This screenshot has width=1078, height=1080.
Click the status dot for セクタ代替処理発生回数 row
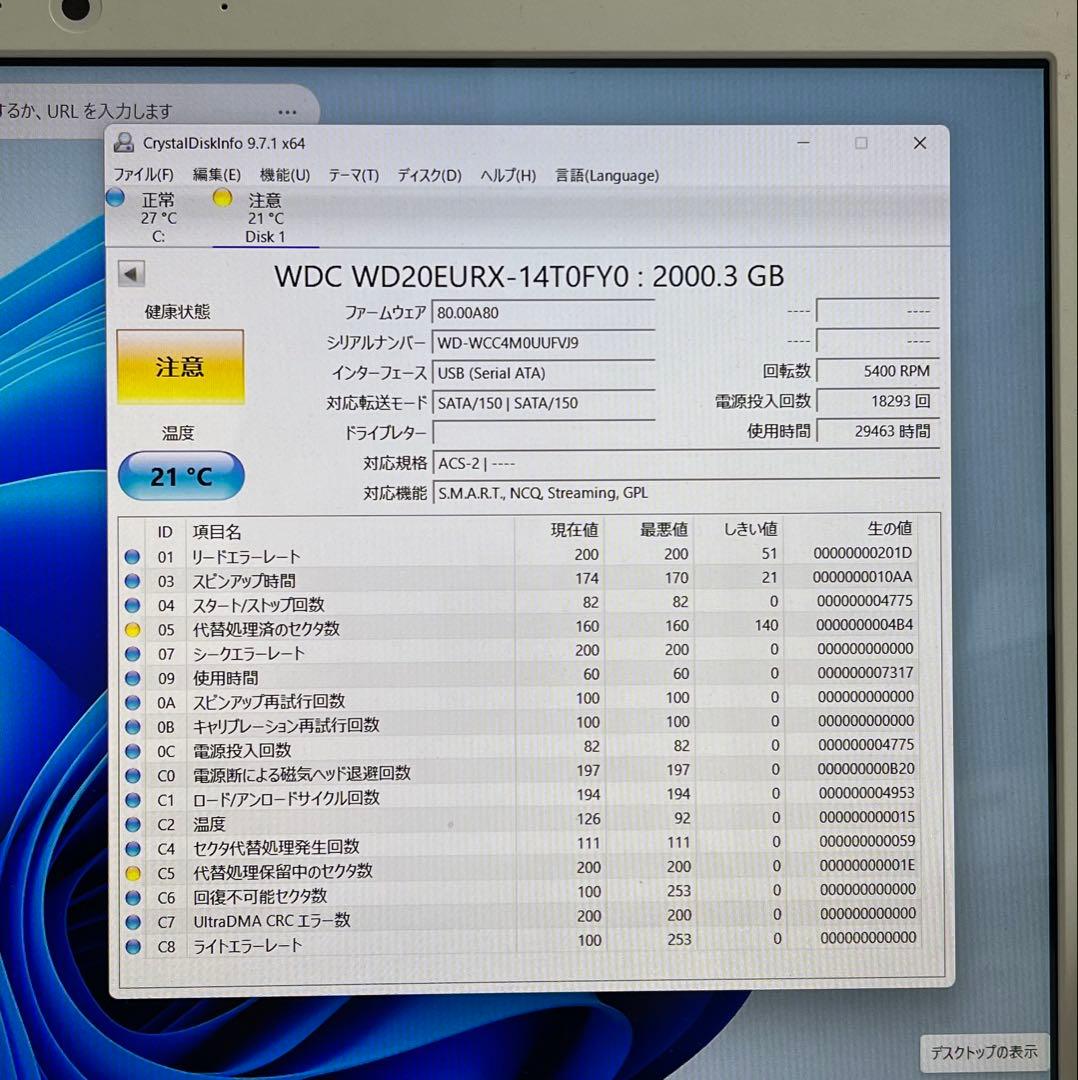coord(132,849)
